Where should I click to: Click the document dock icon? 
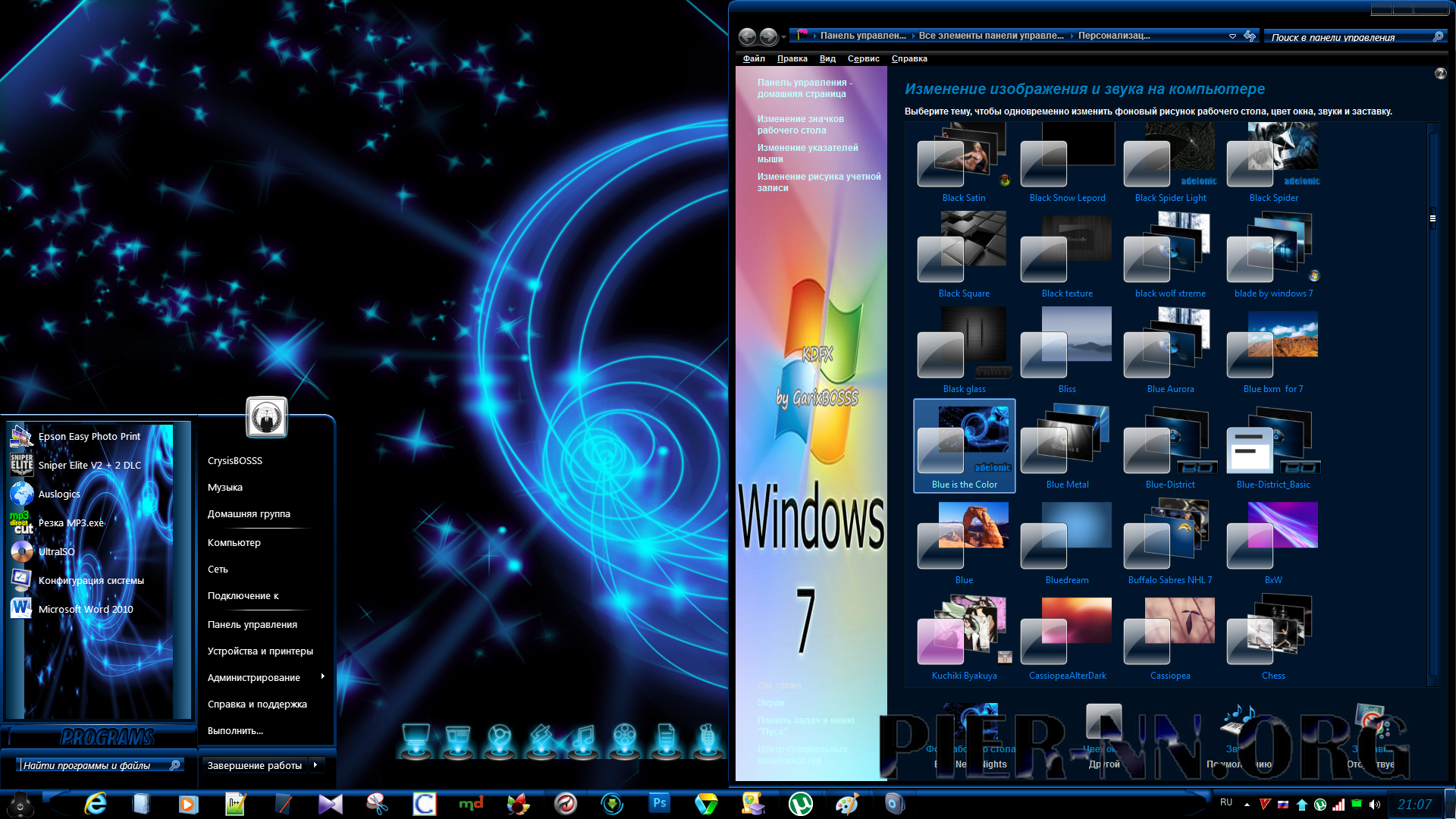pyautogui.click(x=666, y=740)
